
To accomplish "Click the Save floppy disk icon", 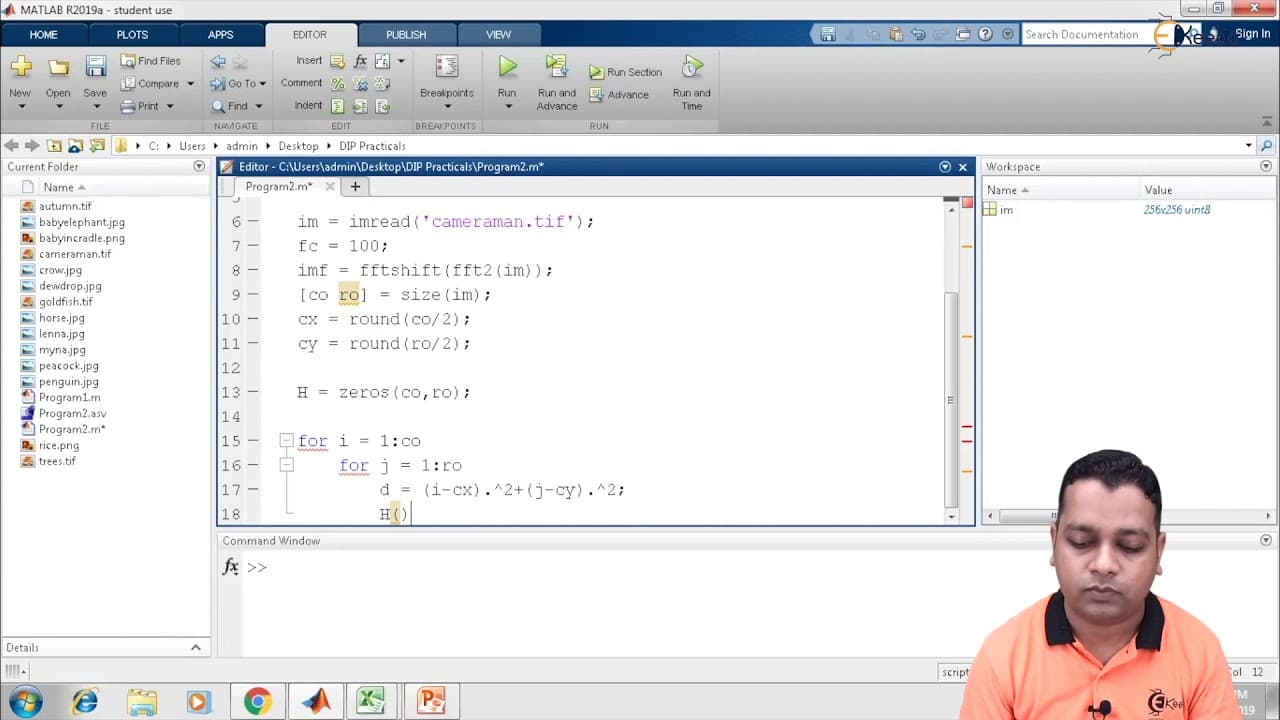I will [95, 67].
